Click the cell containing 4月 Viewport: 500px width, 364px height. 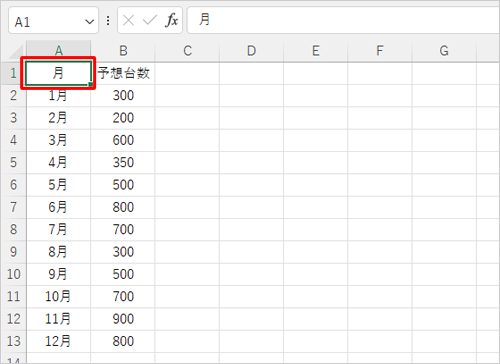(x=58, y=163)
